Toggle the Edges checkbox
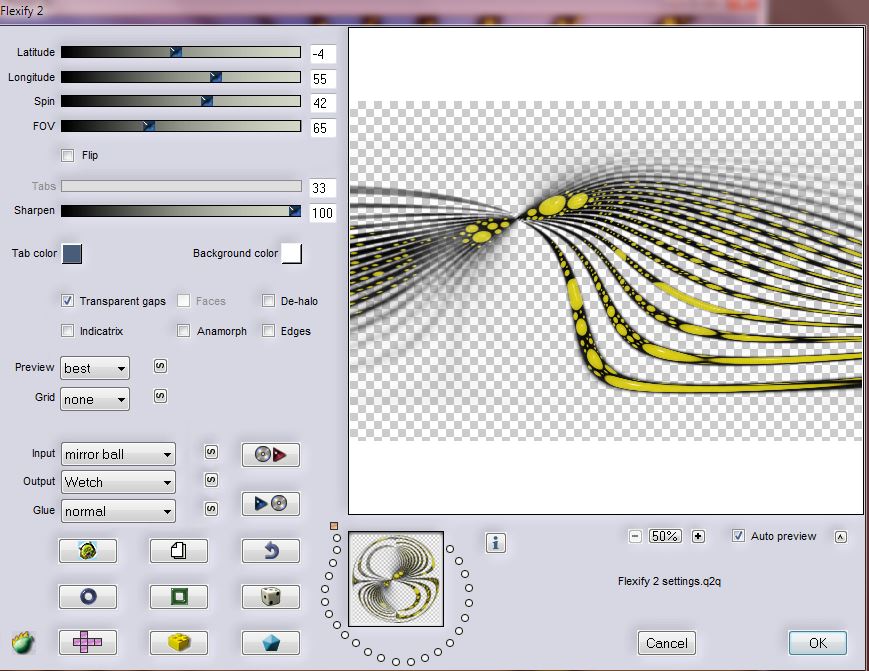This screenshot has height=671, width=869. [x=268, y=331]
